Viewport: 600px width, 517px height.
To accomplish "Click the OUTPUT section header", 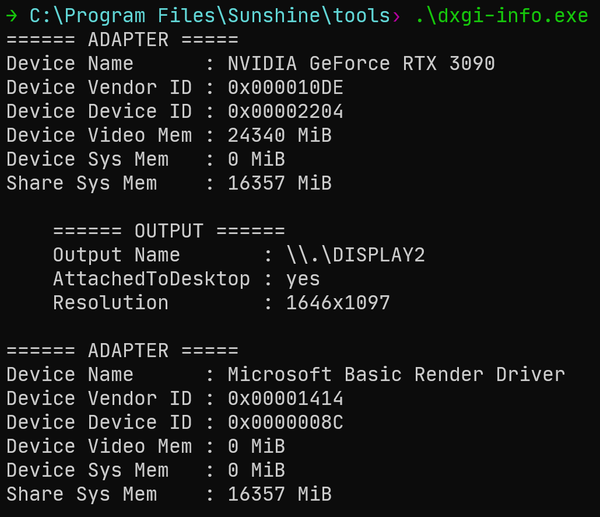I will pyautogui.click(x=169, y=231).
